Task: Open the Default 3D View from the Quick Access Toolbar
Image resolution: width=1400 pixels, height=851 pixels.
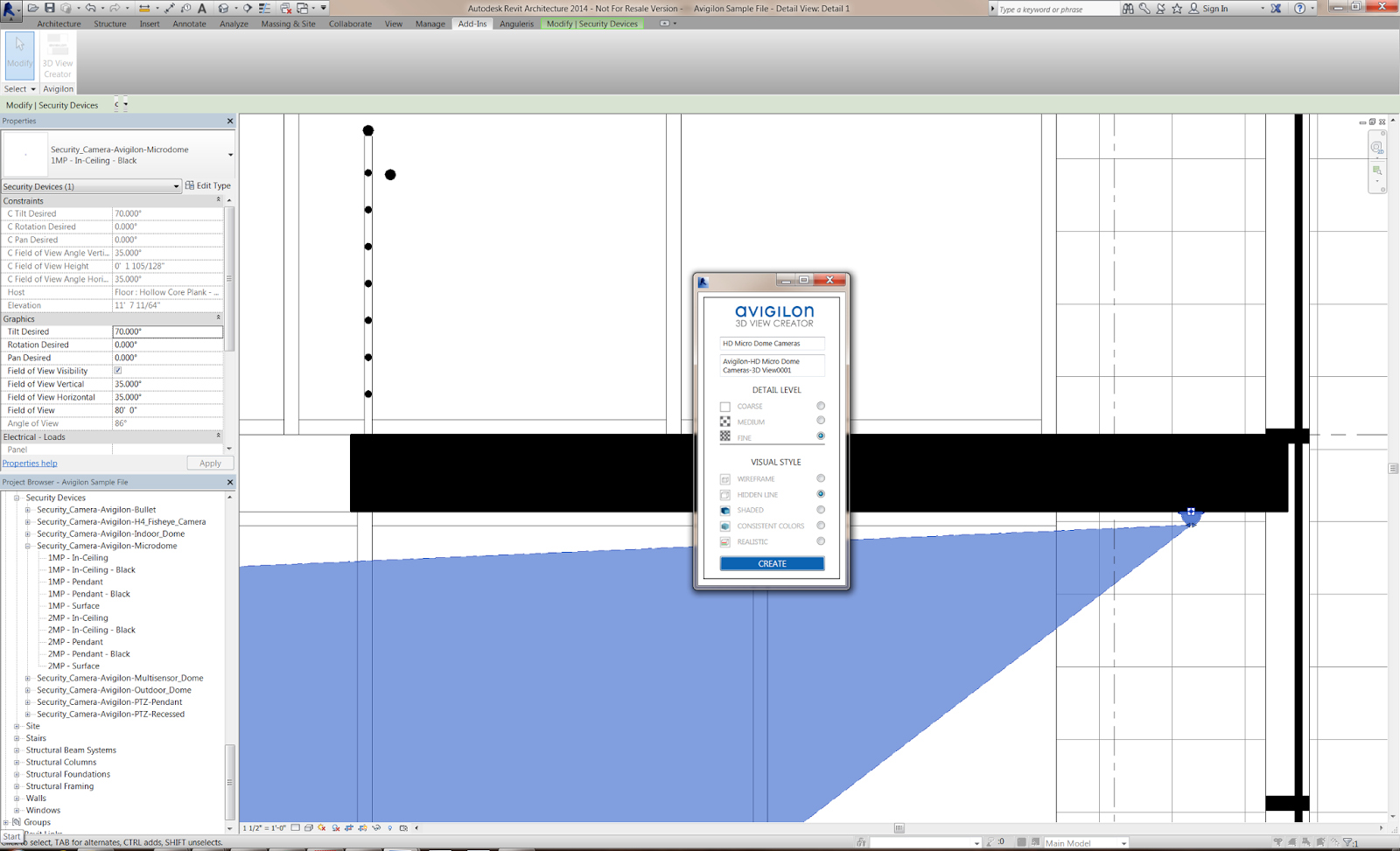Action: (224, 8)
